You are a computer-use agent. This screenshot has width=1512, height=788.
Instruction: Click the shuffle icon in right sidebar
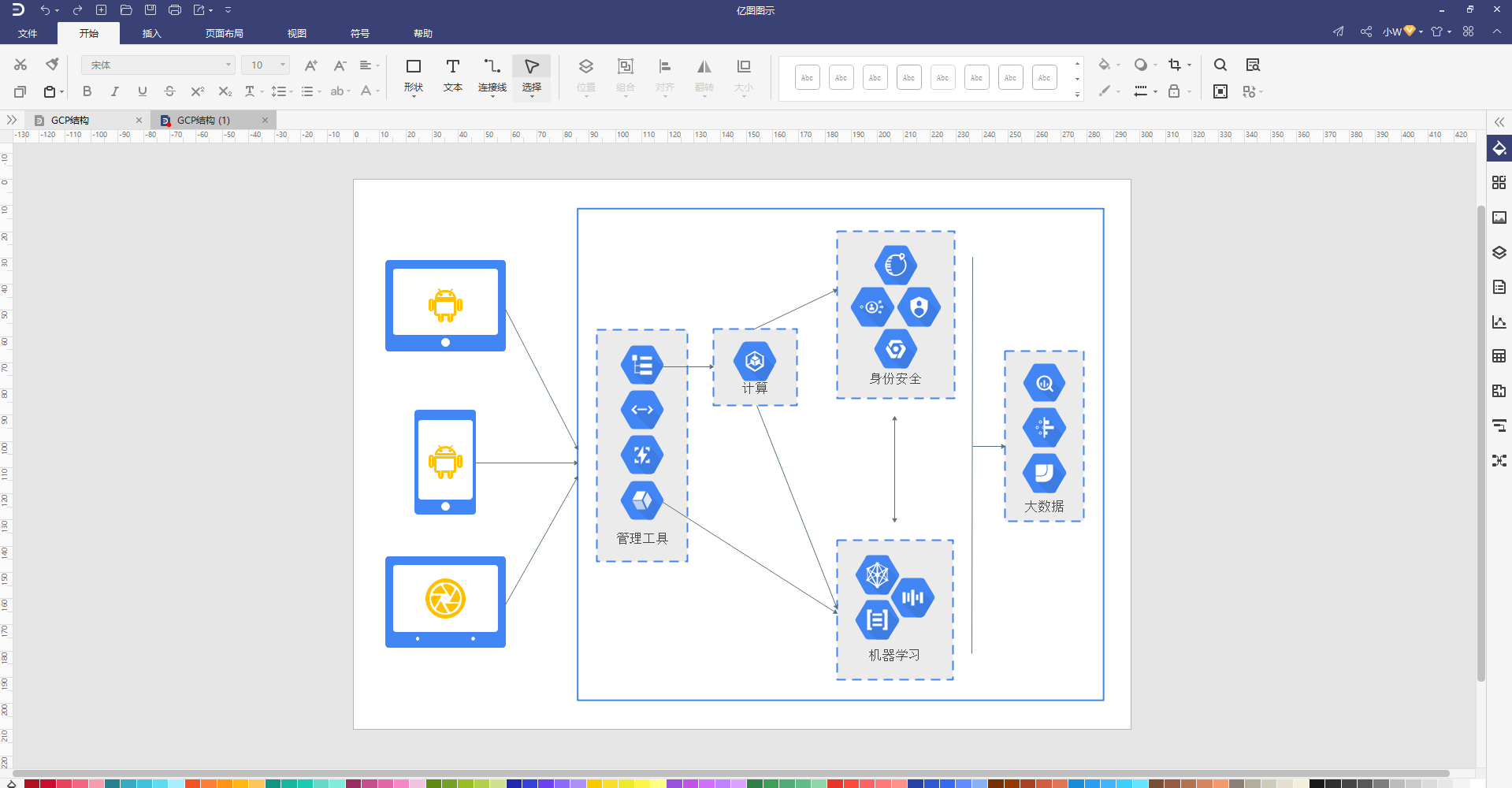pos(1499,460)
